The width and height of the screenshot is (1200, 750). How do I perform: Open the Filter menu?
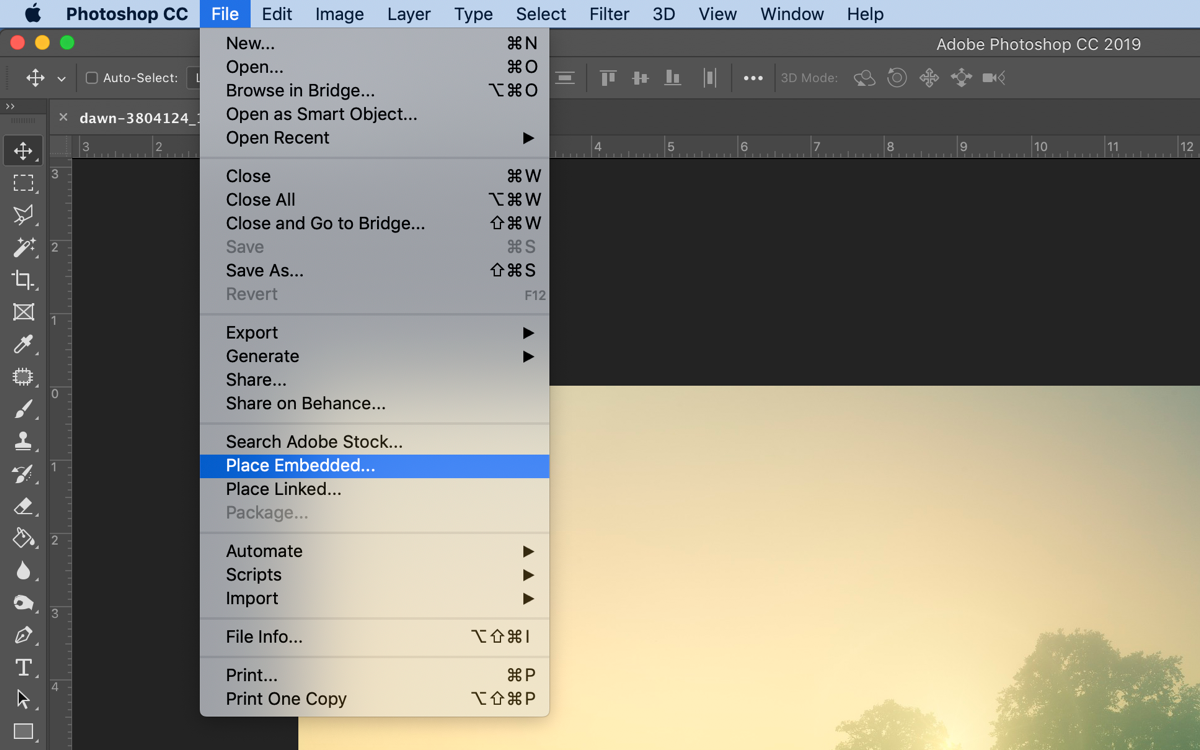608,14
